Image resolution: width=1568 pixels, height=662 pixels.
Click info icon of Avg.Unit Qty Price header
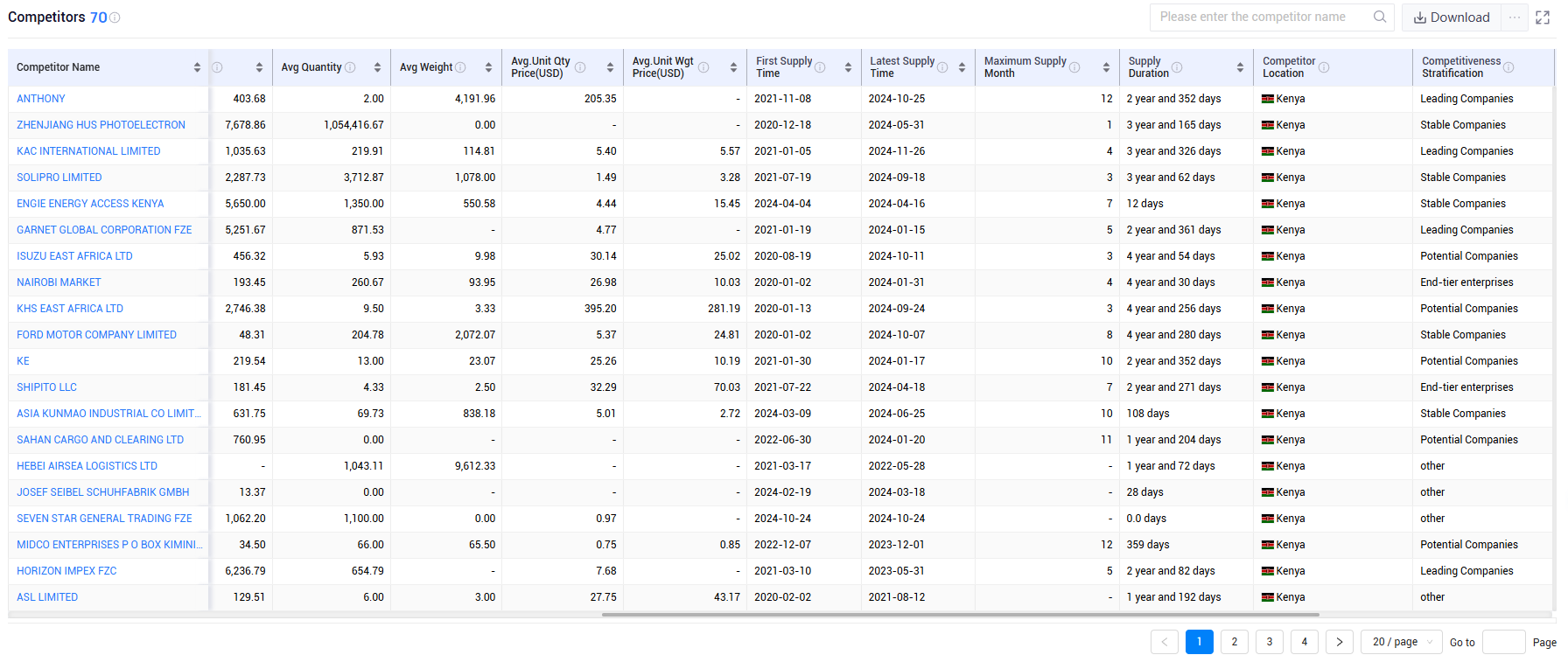(x=580, y=67)
